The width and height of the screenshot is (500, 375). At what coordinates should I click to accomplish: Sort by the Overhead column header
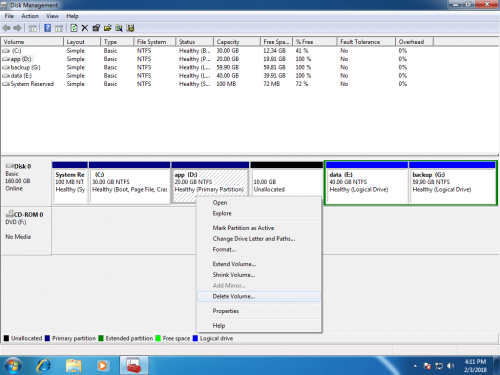click(x=414, y=42)
